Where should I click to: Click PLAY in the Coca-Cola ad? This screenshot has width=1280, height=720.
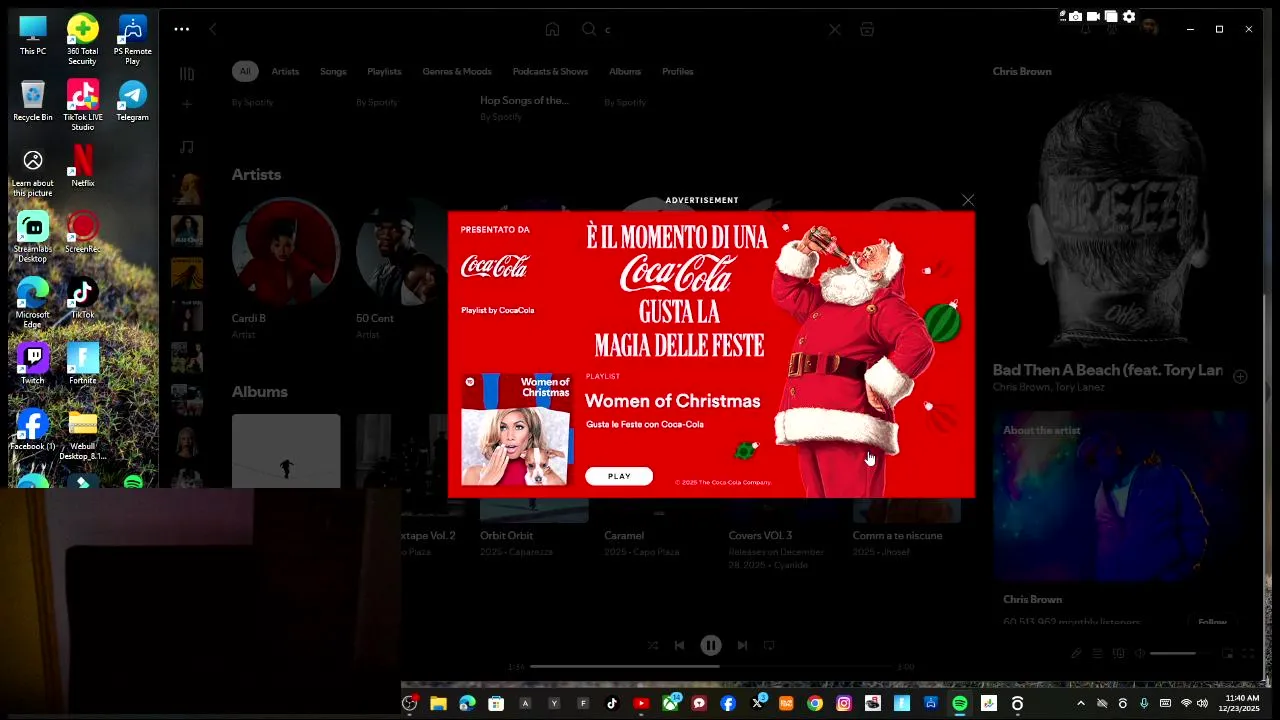coord(619,476)
